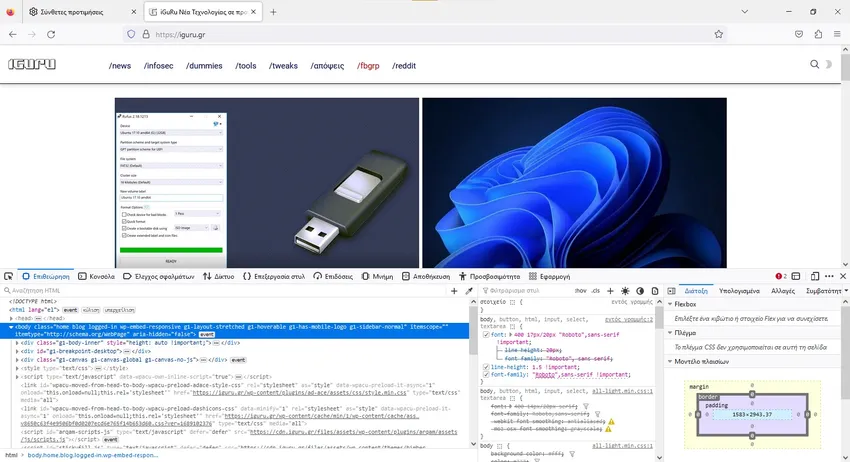
Task: Open site search magnifier on iGuru header
Action: pyautogui.click(x=814, y=64)
